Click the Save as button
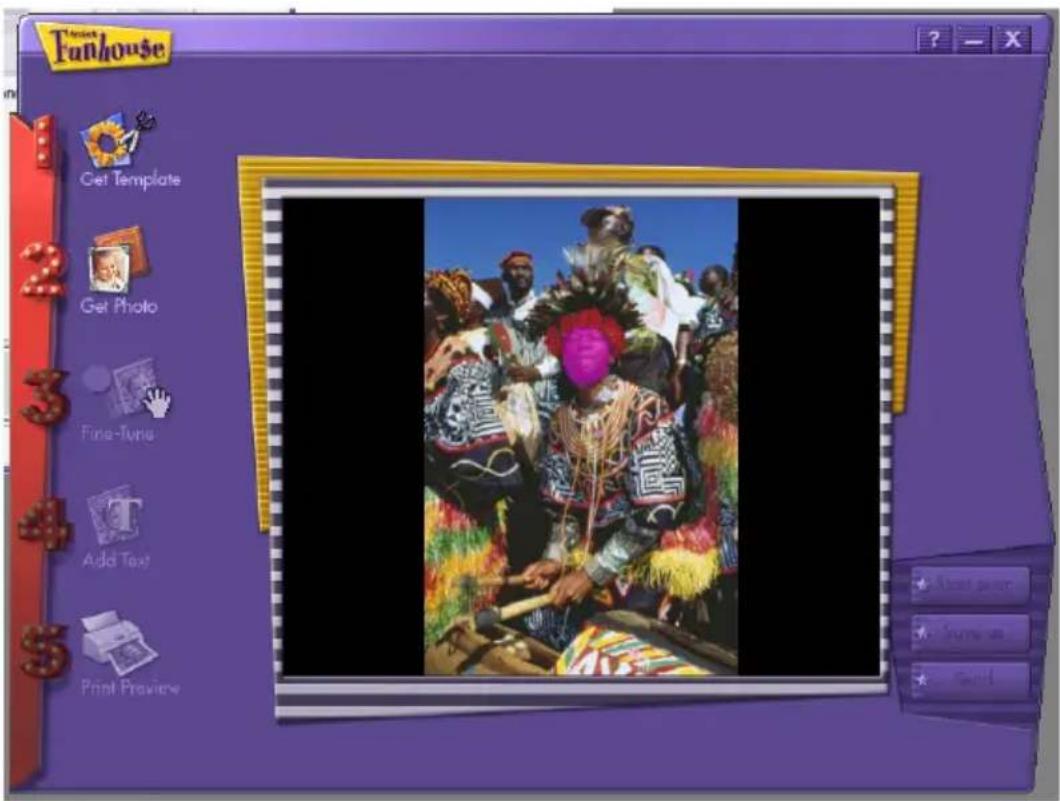Image resolution: width=1060 pixels, height=801 pixels. click(x=969, y=633)
